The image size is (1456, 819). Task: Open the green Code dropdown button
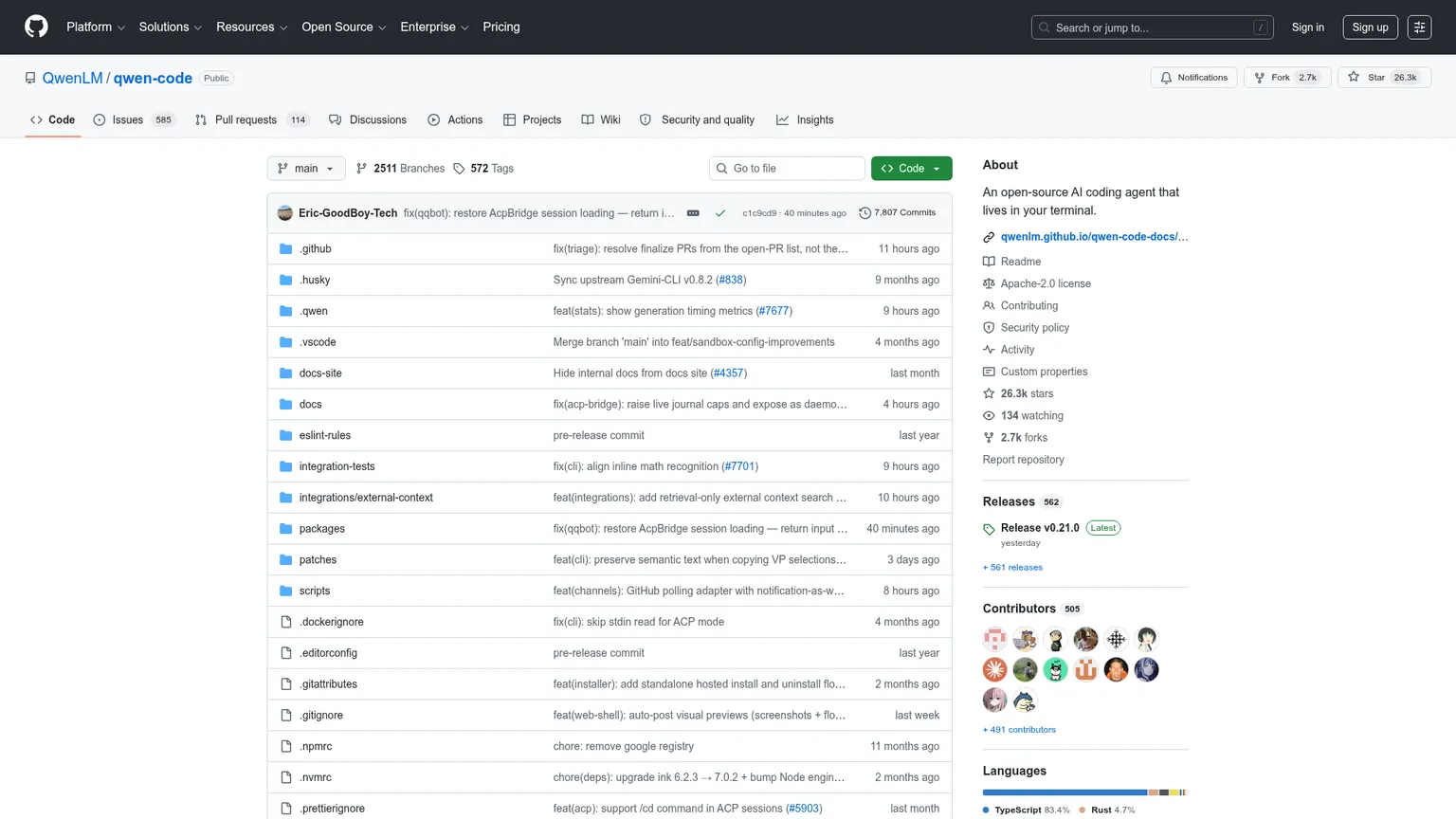911,169
